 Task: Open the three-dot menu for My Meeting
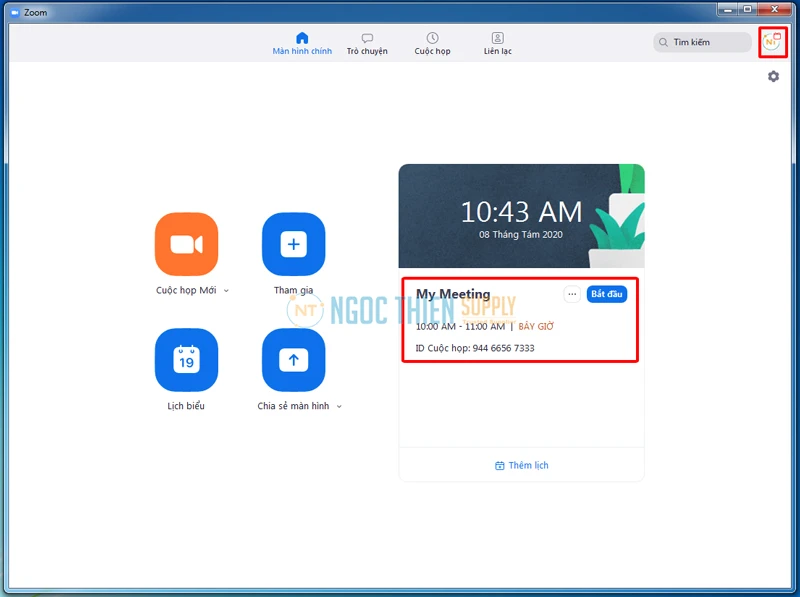pyautogui.click(x=572, y=294)
